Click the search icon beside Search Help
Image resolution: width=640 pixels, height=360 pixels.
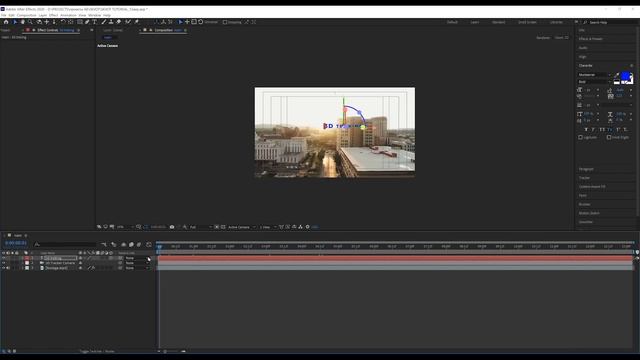click(585, 22)
